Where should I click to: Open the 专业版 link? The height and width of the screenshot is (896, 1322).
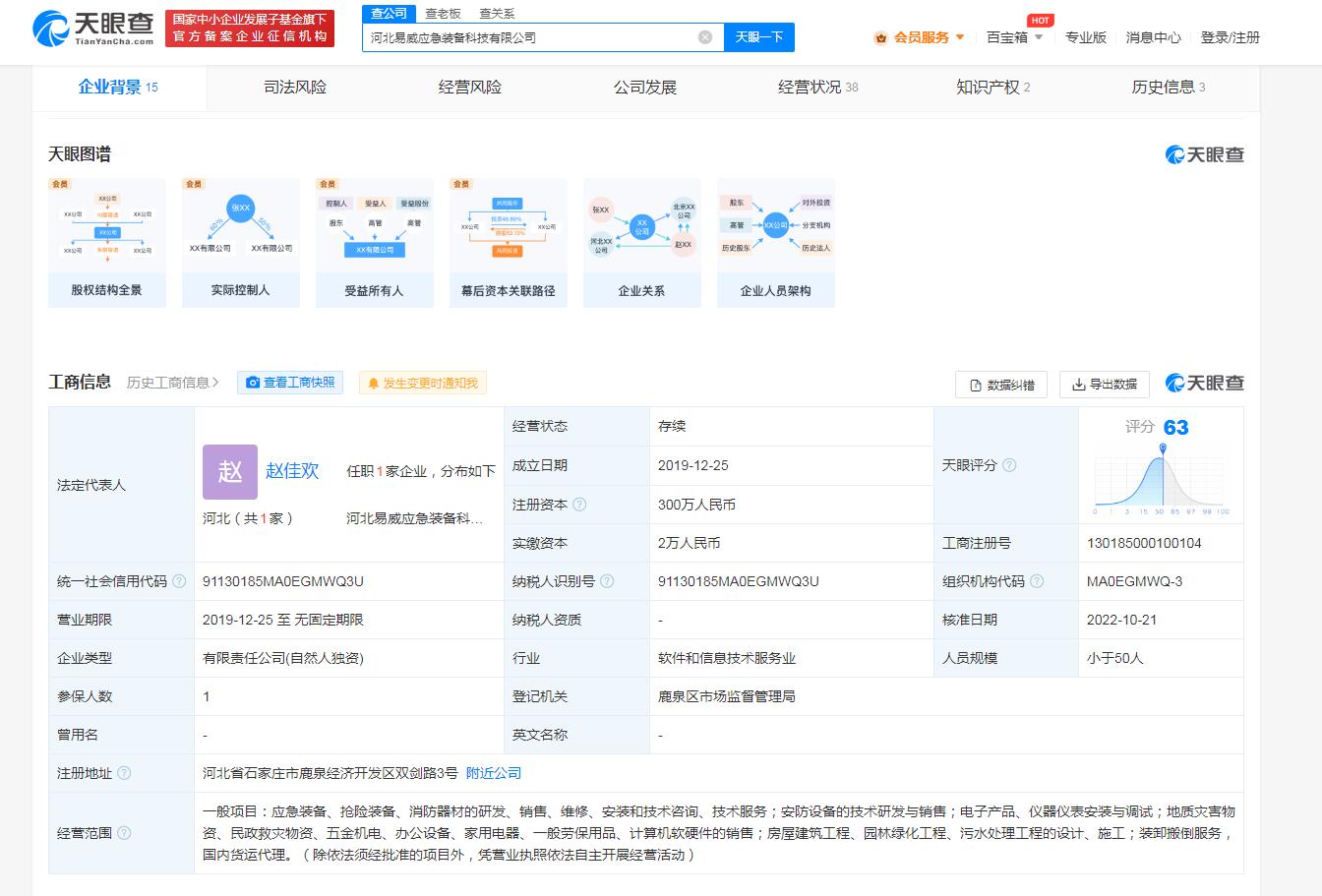[1086, 37]
